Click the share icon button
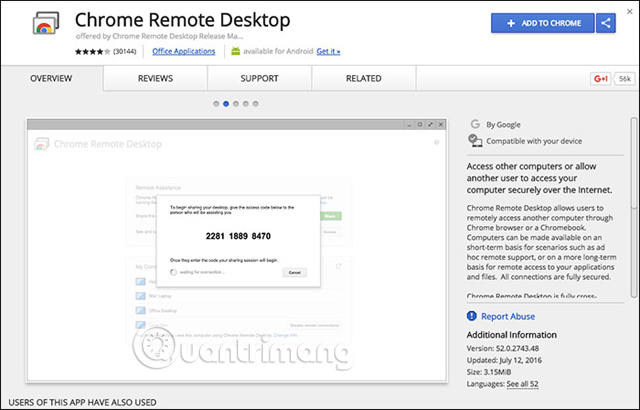The height and width of the screenshot is (410, 640). tap(606, 23)
